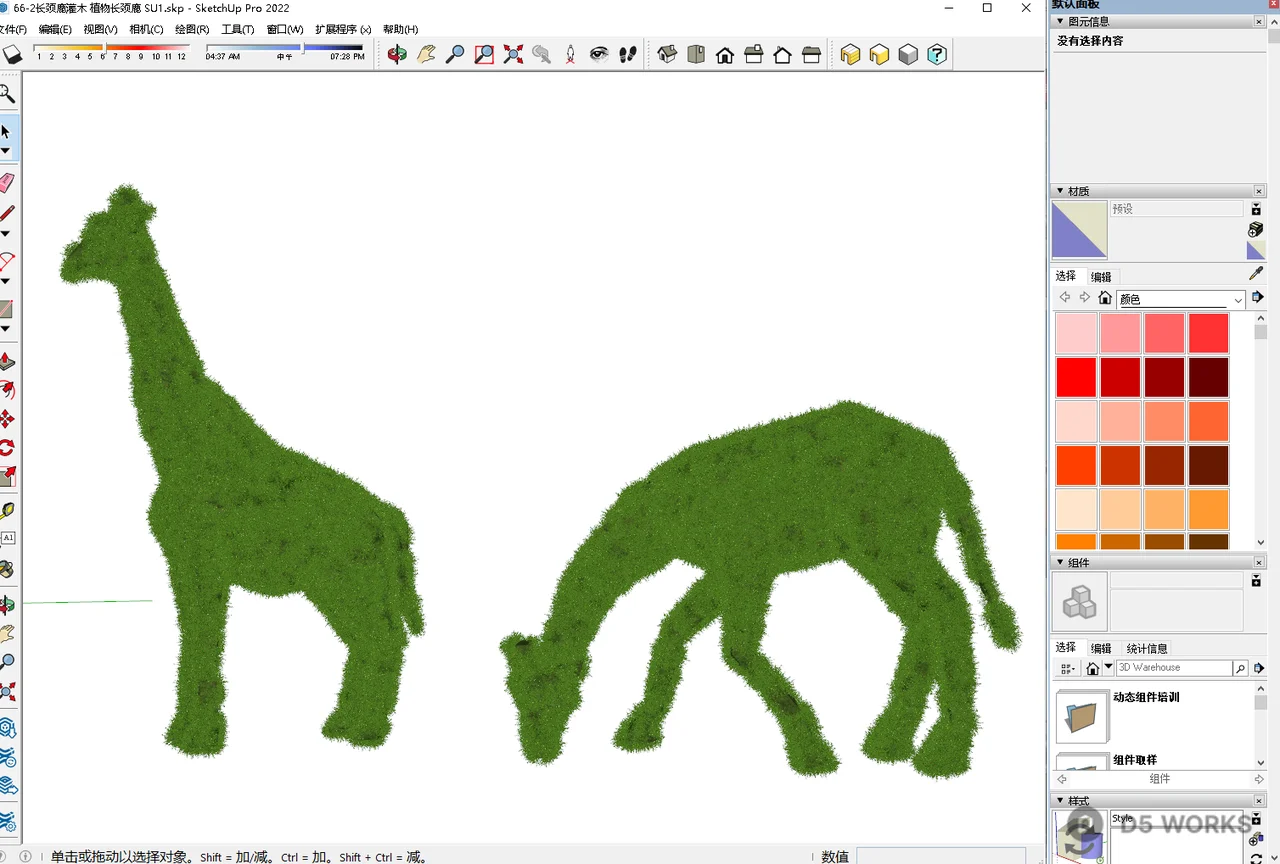The image size is (1280, 864).
Task: Select the Line pencil tool
Action: point(6,213)
